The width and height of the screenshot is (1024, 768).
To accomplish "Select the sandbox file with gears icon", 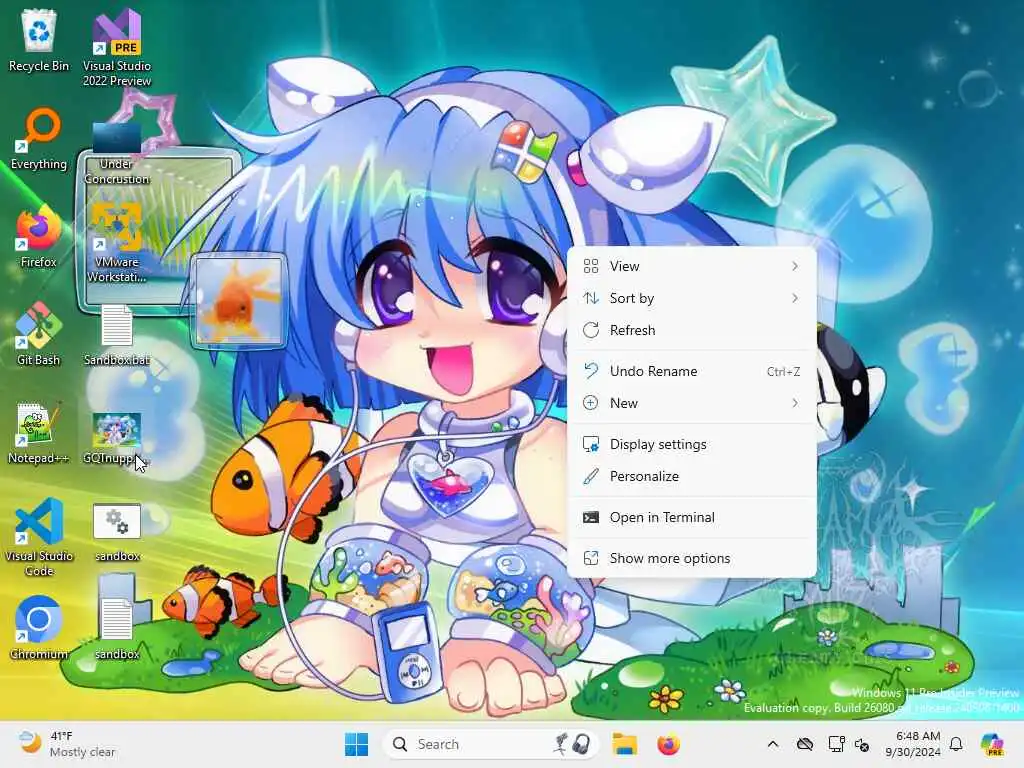I will (x=117, y=532).
